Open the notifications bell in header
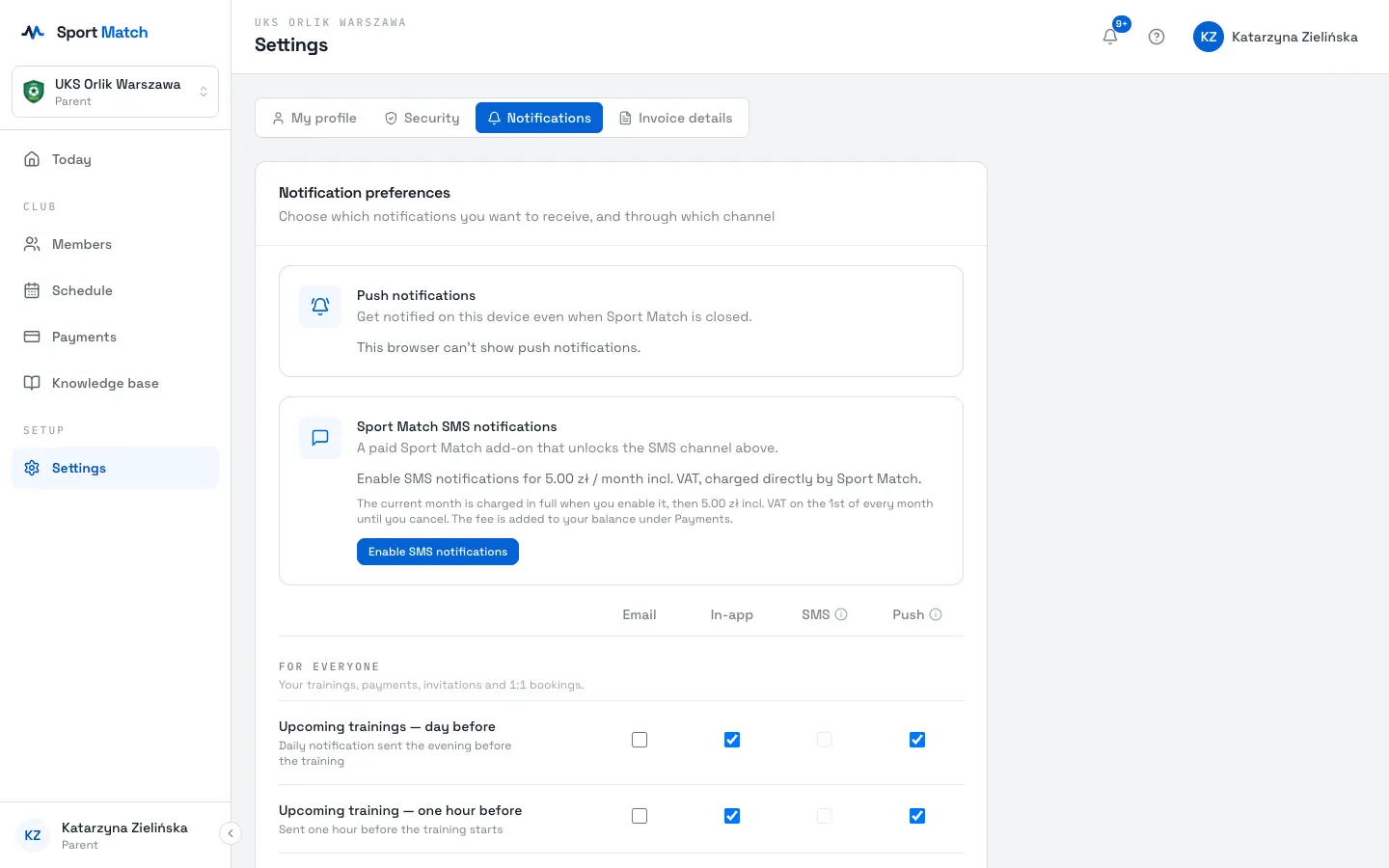The image size is (1389, 868). tap(1110, 37)
